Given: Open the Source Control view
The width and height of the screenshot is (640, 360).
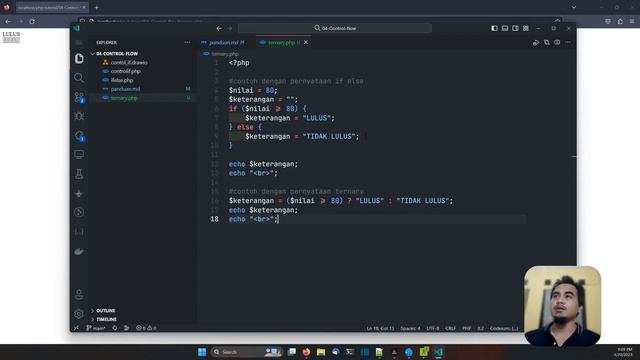Looking at the screenshot, I should pyautogui.click(x=79, y=97).
